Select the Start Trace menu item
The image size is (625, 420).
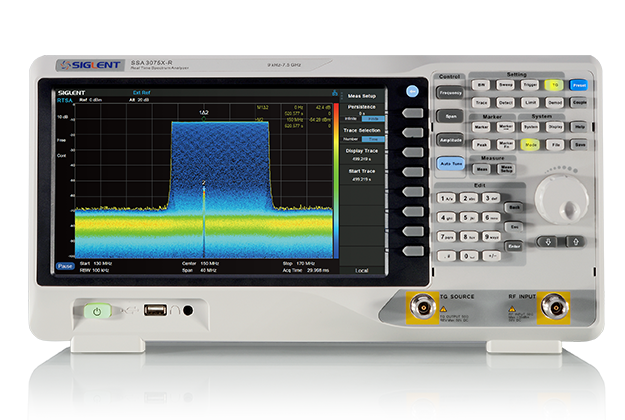361,176
